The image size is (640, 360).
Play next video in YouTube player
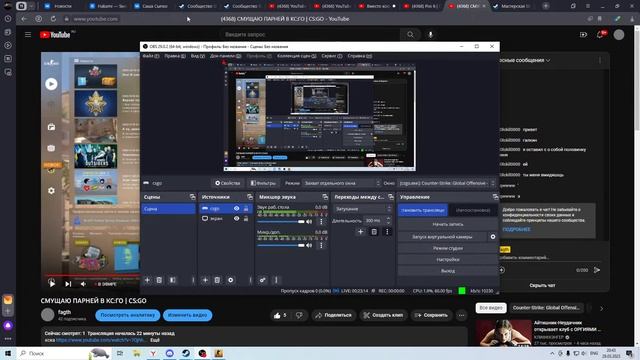click(x=68, y=284)
